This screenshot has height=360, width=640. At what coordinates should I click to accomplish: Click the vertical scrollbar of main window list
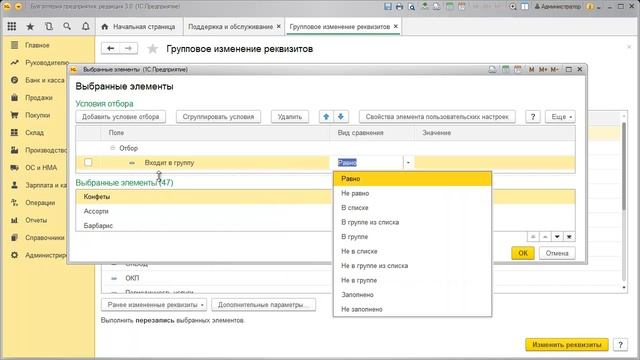(x=624, y=165)
